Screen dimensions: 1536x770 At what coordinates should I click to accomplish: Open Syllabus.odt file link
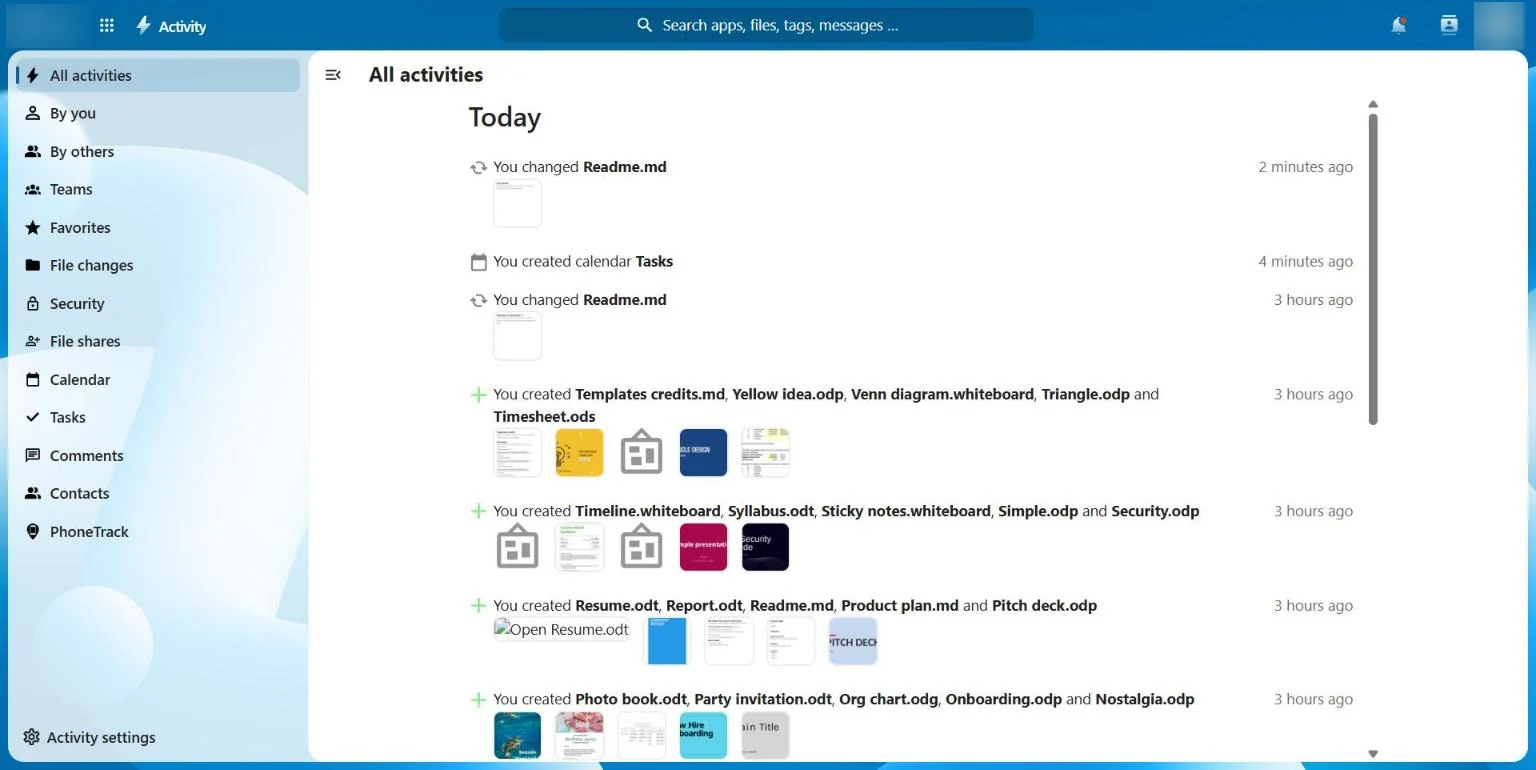[769, 511]
